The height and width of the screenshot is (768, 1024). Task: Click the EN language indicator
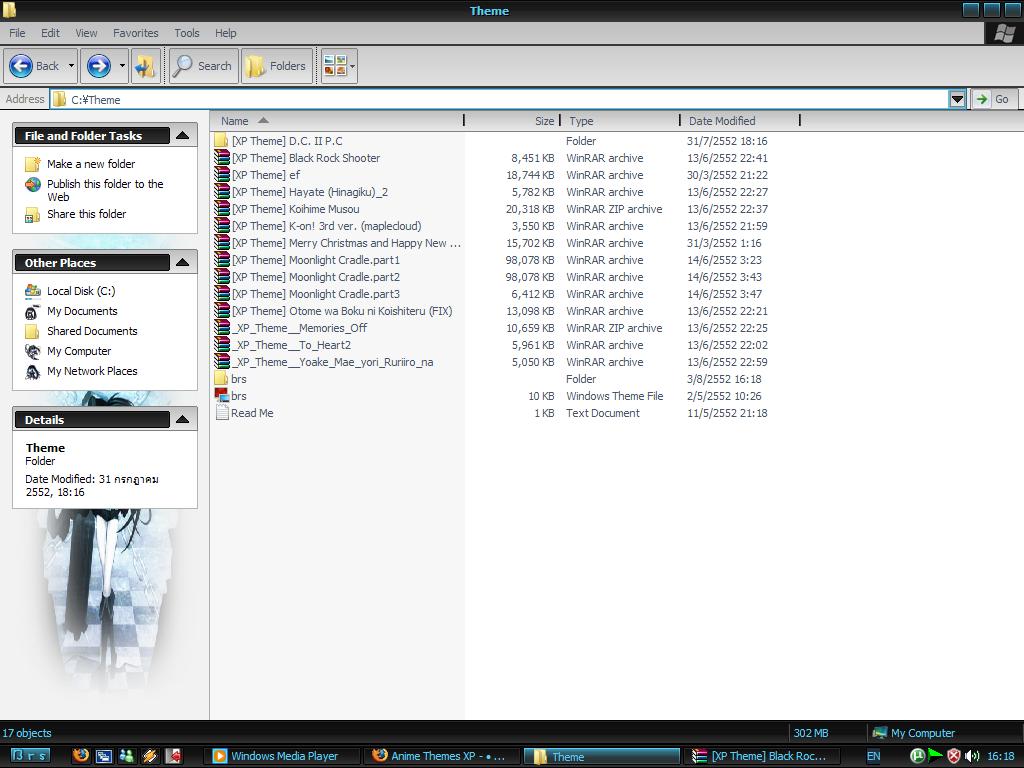pos(873,756)
